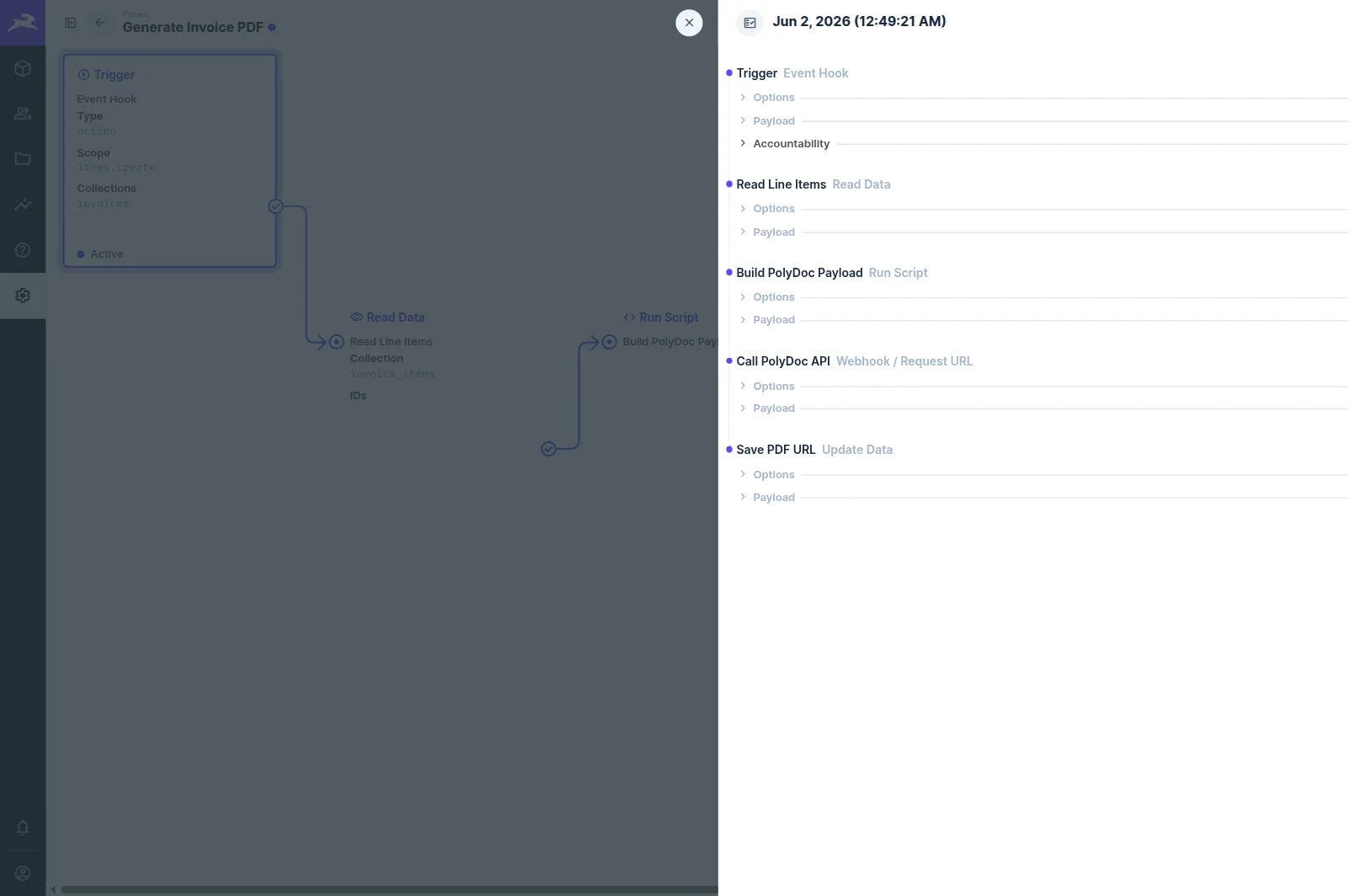This screenshot has height=896, width=1366.
Task: Close the log drawer with X
Action: (x=689, y=23)
